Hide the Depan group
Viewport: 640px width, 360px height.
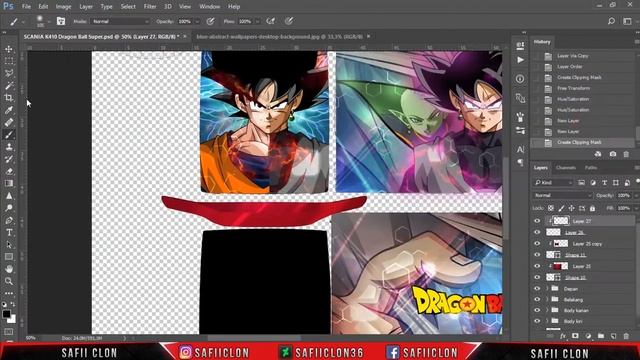537,289
